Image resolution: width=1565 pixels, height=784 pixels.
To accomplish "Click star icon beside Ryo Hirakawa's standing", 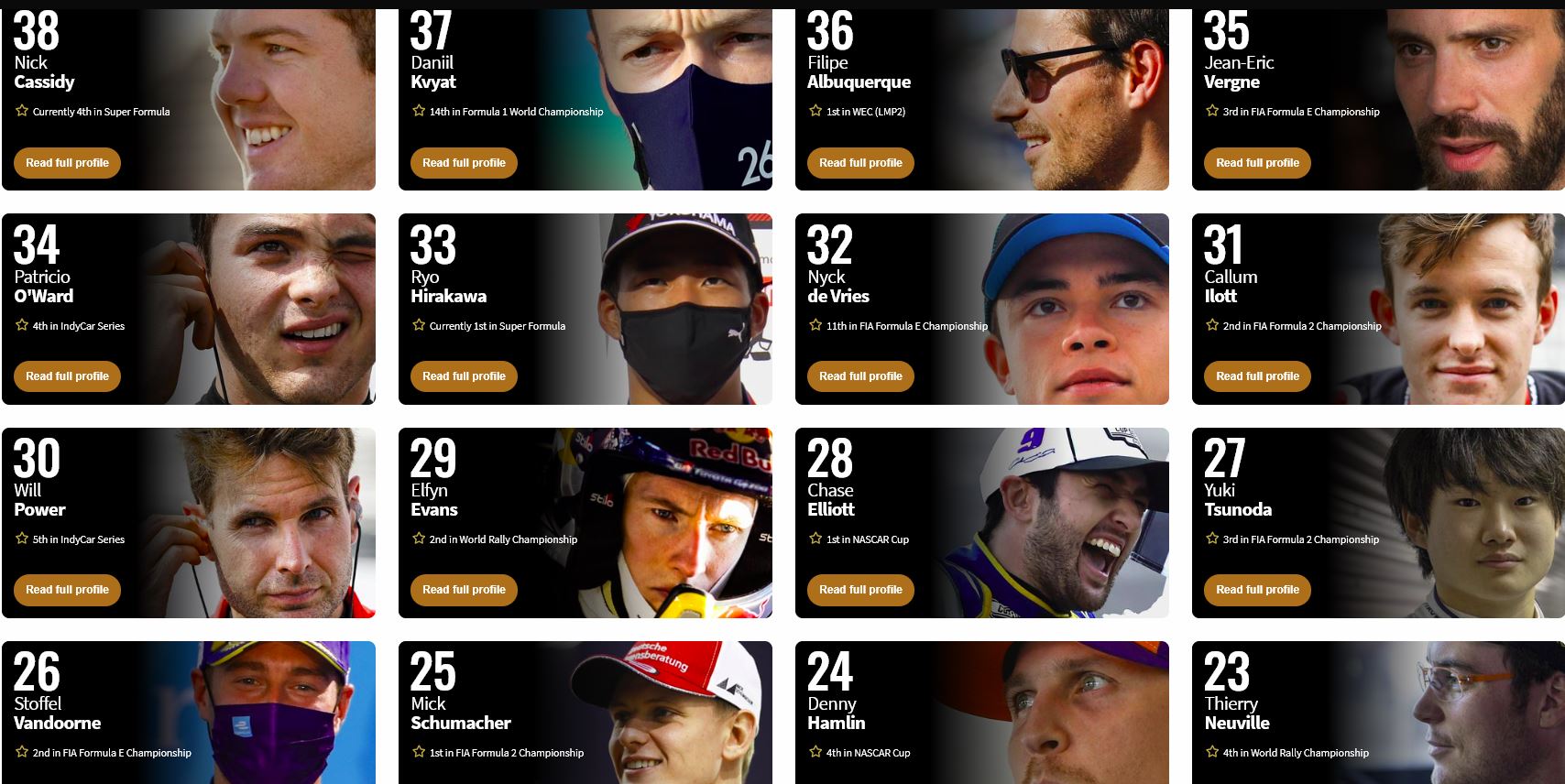I will tap(419, 325).
